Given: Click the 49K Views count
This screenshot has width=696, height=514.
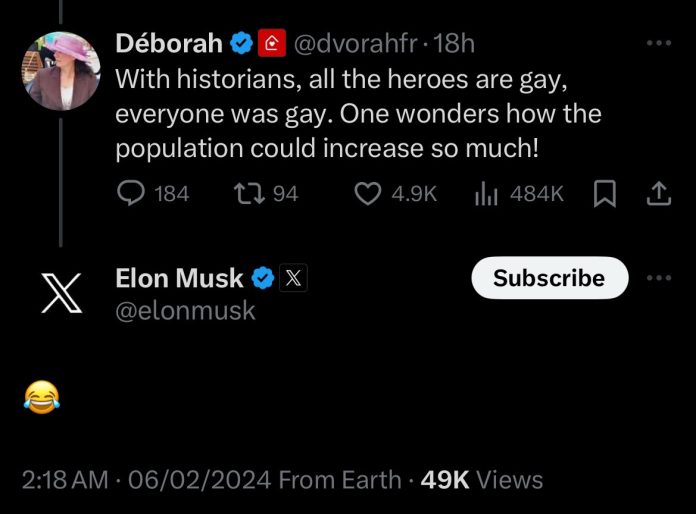Looking at the screenshot, I should coord(482,480).
